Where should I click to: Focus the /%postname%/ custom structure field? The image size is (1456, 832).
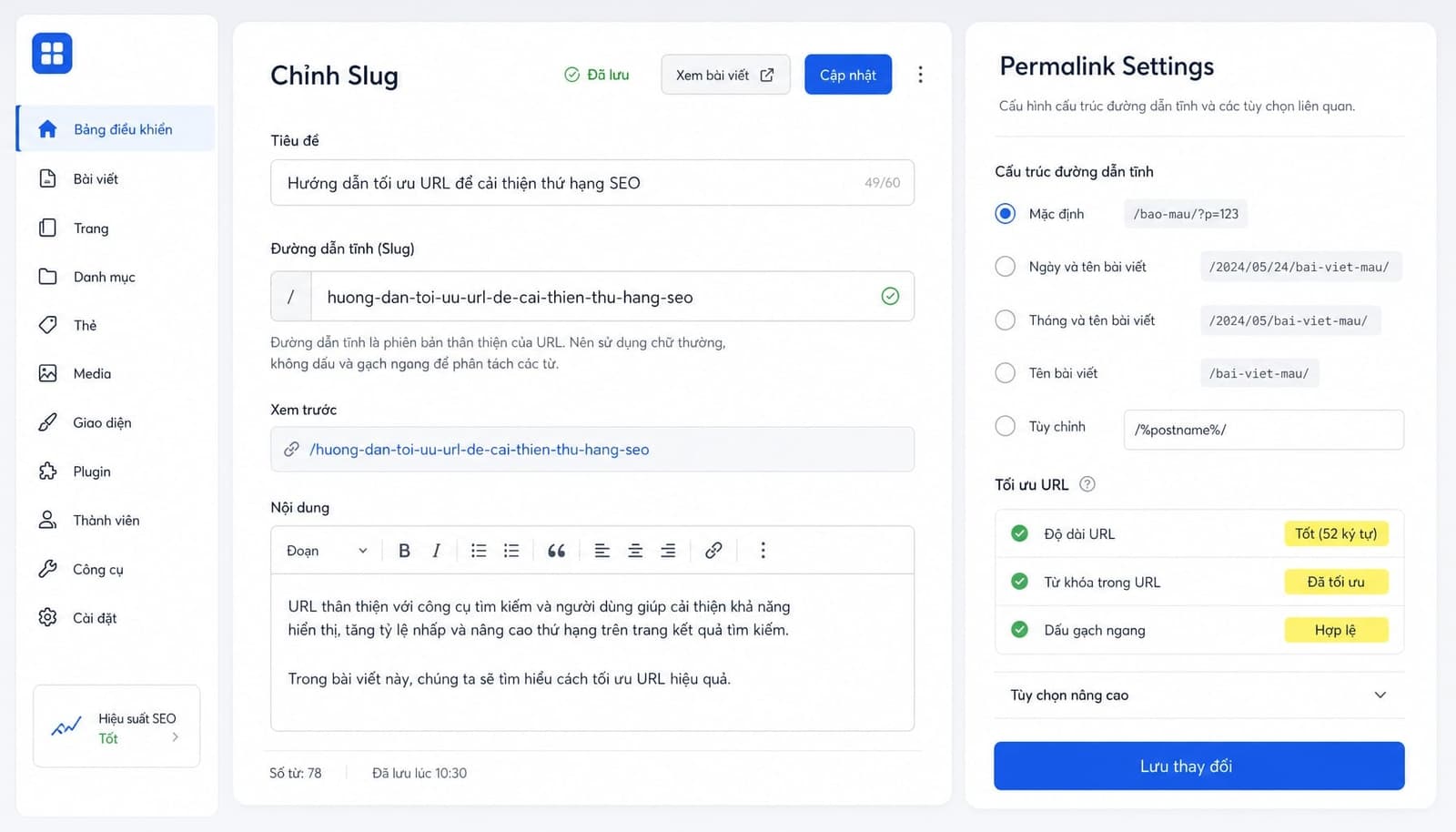pyautogui.click(x=1264, y=430)
